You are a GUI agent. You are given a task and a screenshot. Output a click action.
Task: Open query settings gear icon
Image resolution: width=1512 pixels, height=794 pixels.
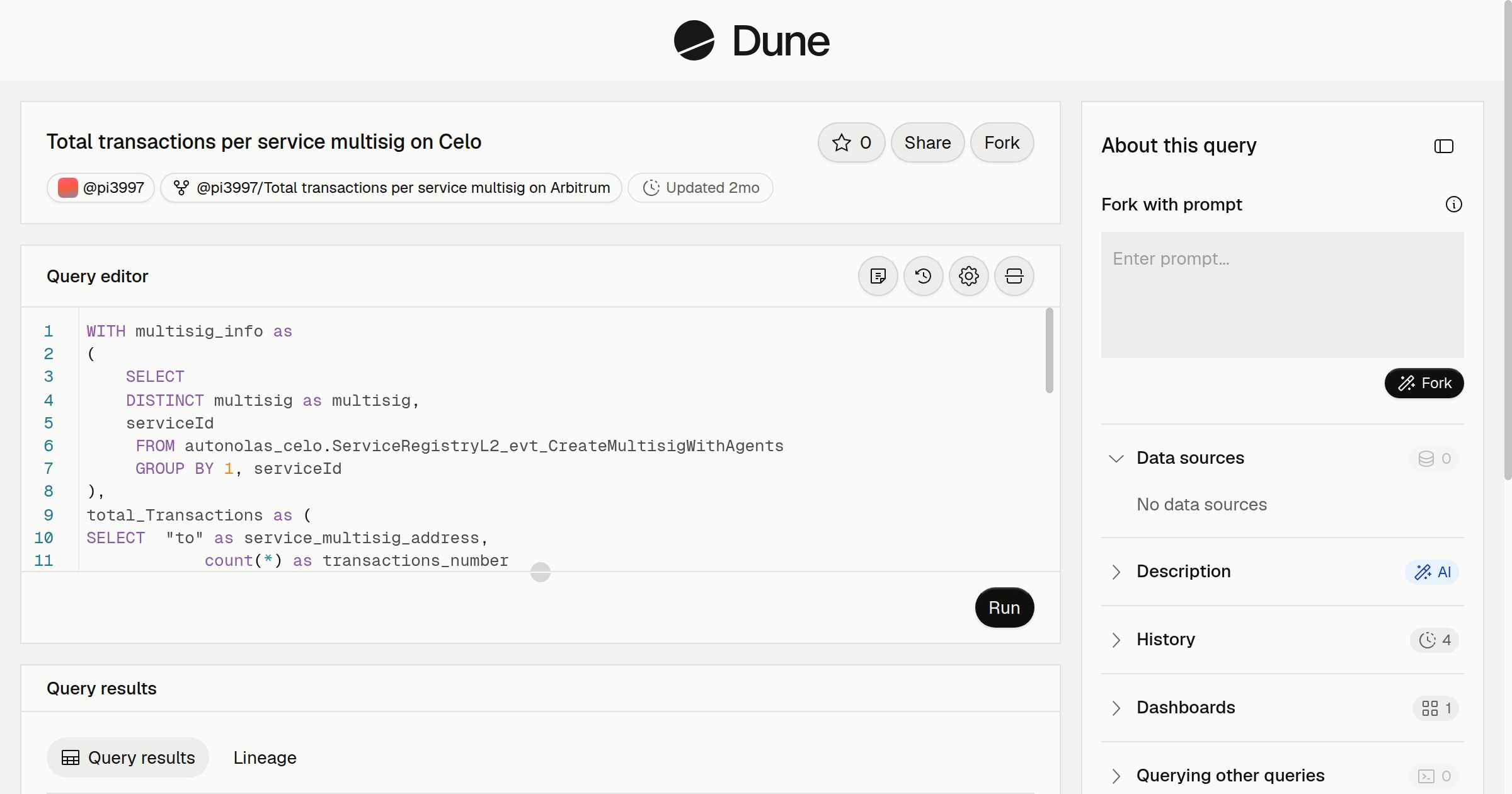click(x=968, y=276)
